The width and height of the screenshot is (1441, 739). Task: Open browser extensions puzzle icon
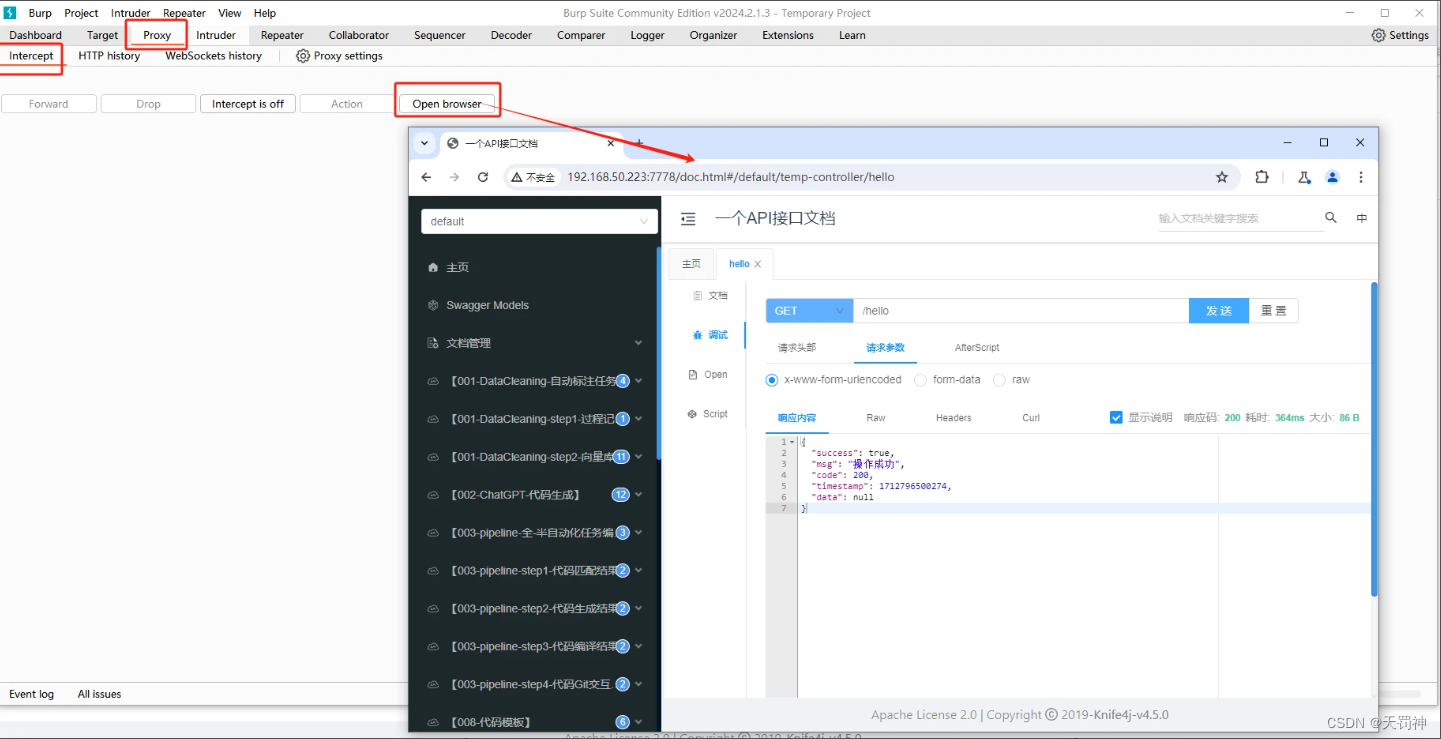1262,177
